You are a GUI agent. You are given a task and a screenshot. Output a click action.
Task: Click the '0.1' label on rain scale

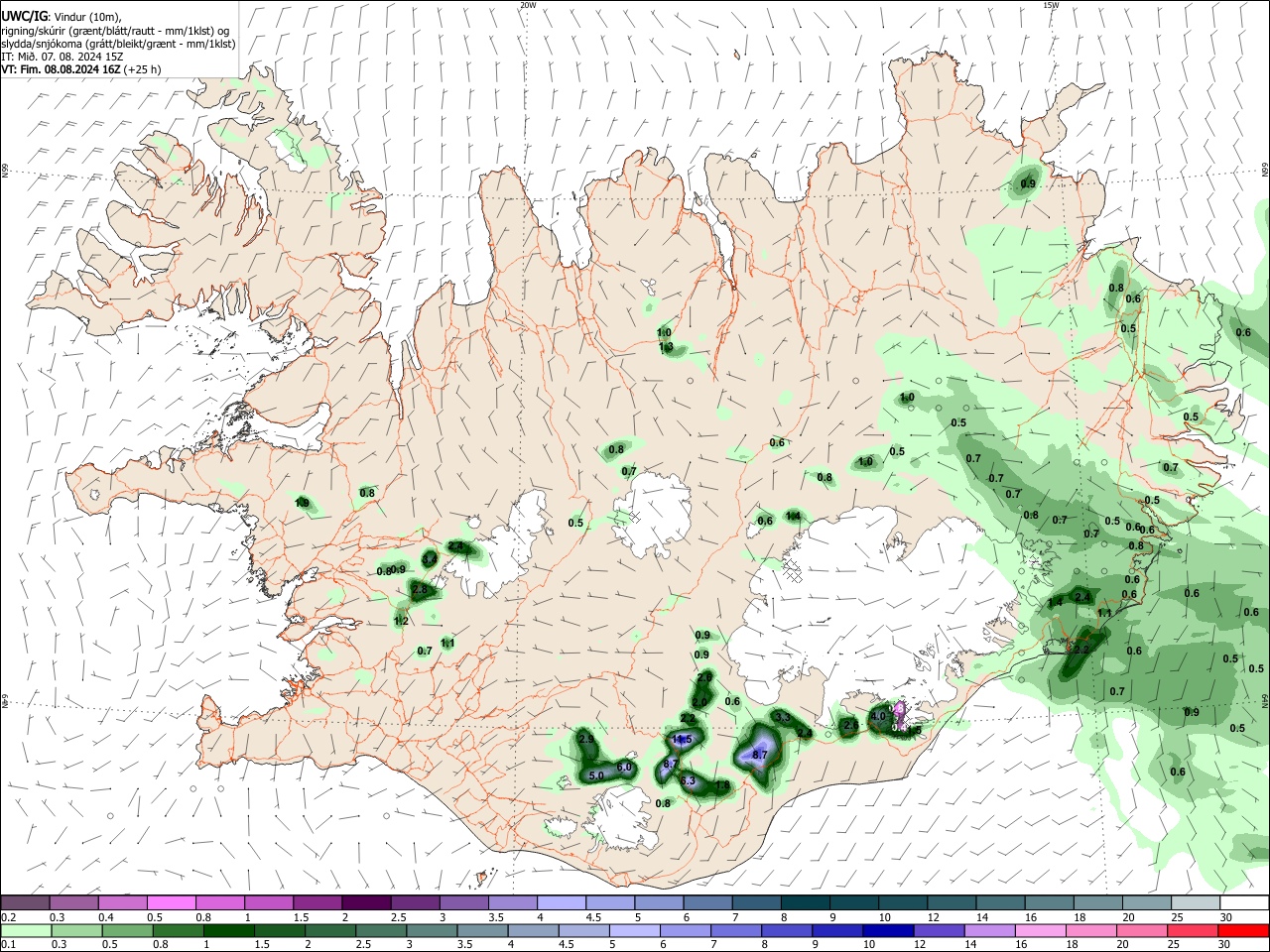click(8, 944)
